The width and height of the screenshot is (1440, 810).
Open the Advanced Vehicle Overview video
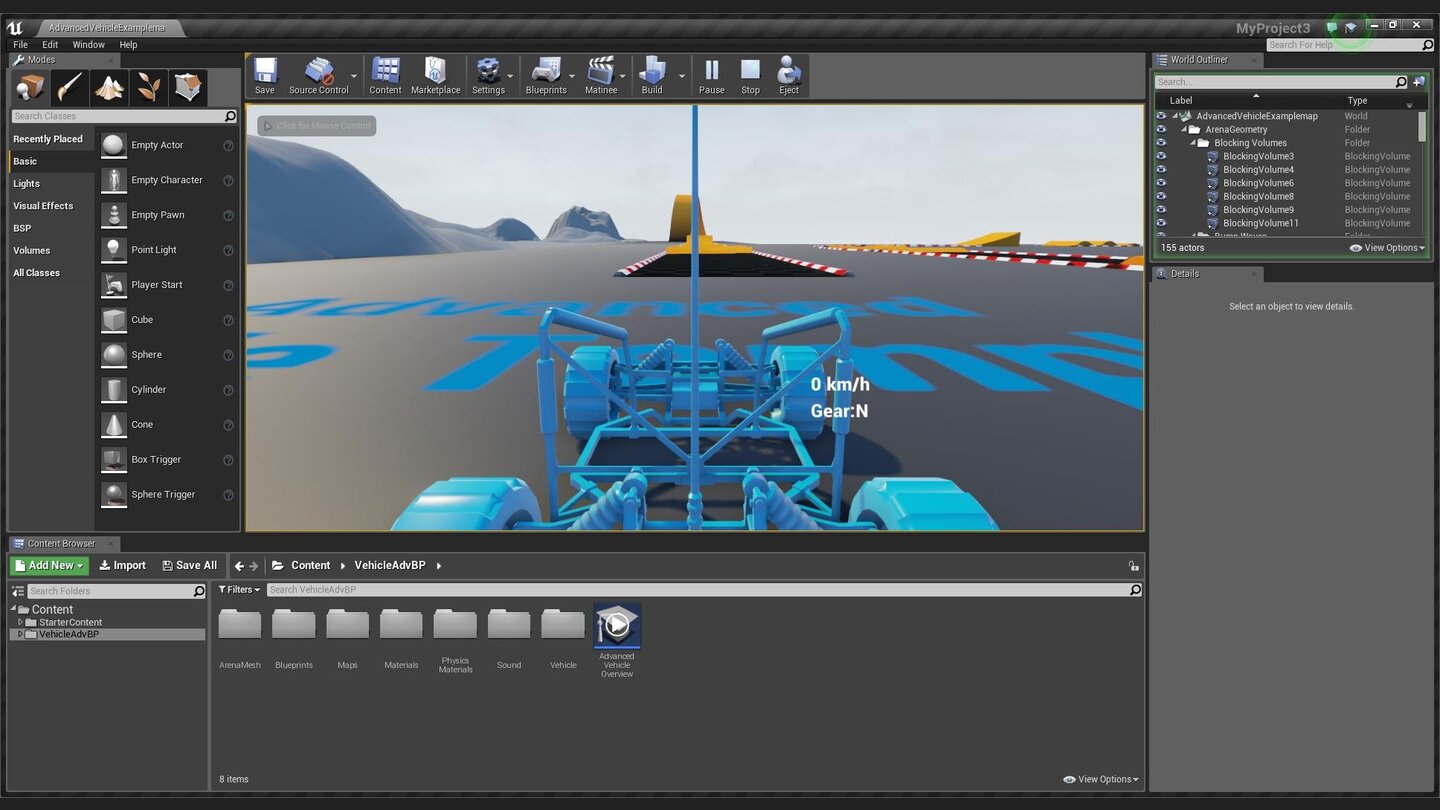(617, 625)
